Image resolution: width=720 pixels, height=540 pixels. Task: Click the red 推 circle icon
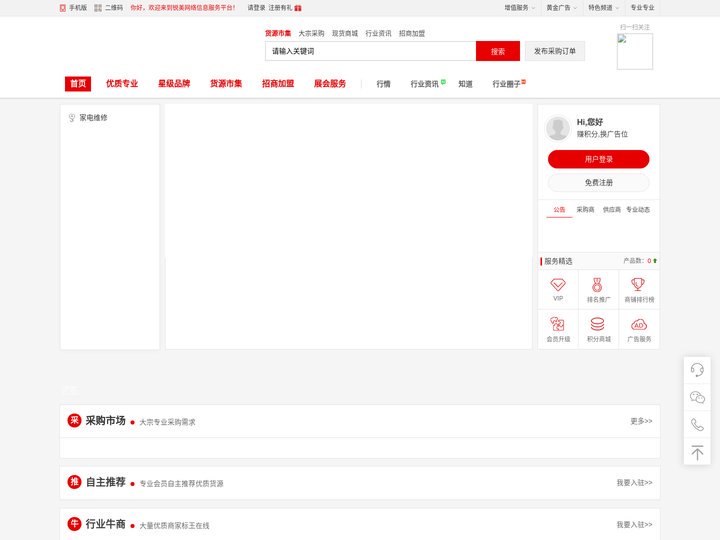pos(74,482)
